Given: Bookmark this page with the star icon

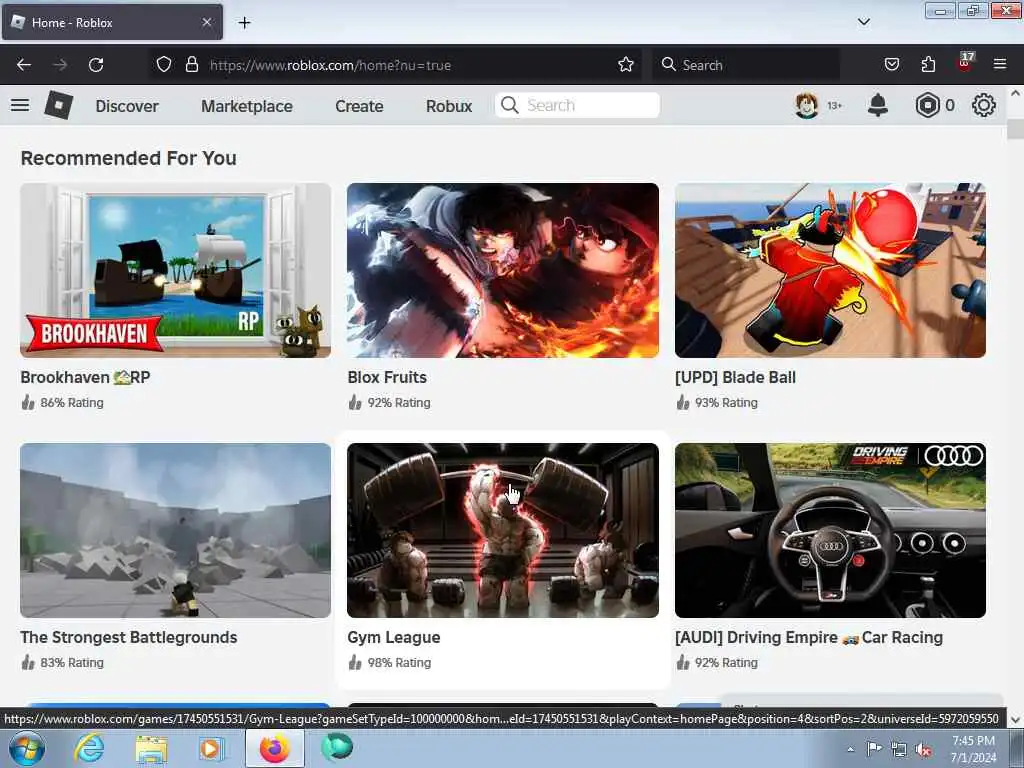Looking at the screenshot, I should coord(626,64).
